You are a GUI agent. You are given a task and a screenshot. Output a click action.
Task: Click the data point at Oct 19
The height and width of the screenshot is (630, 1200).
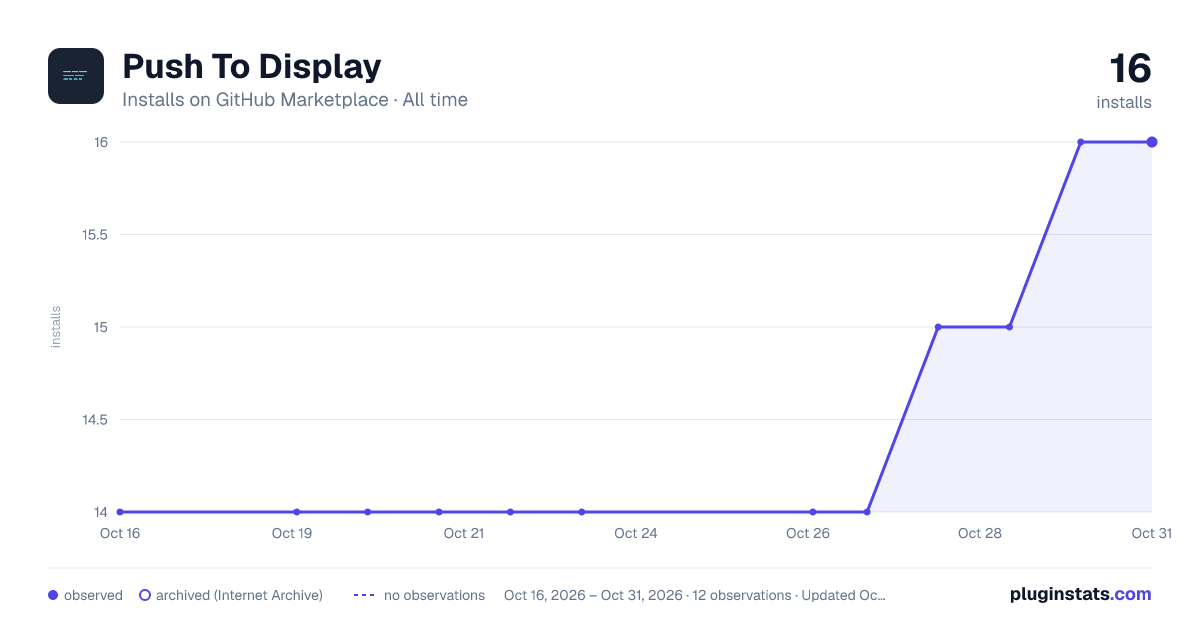click(x=297, y=512)
